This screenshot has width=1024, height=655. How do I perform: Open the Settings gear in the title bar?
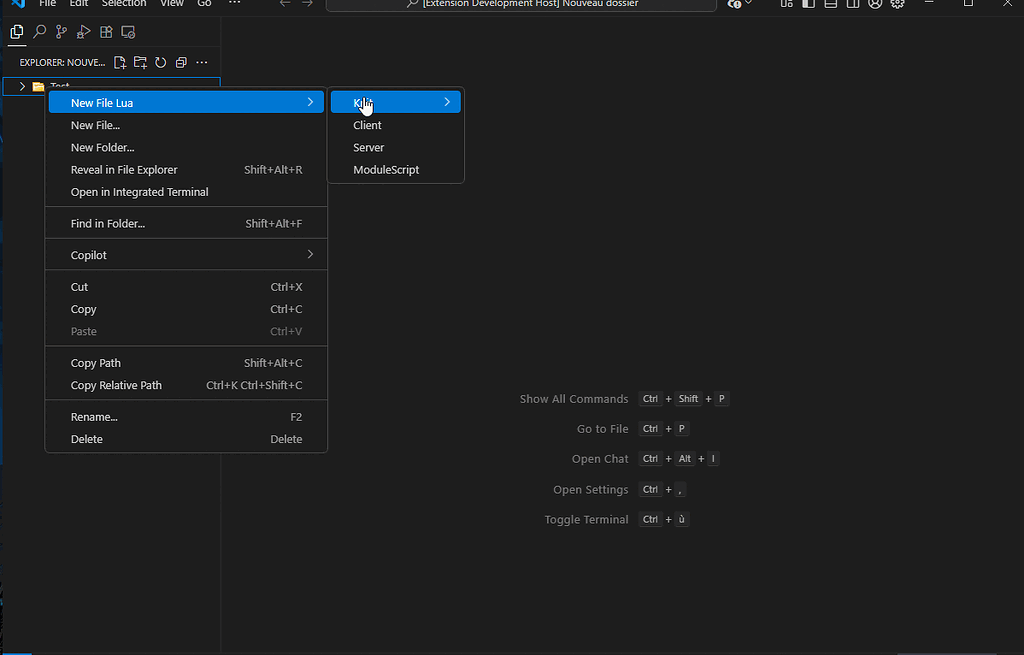click(x=897, y=5)
